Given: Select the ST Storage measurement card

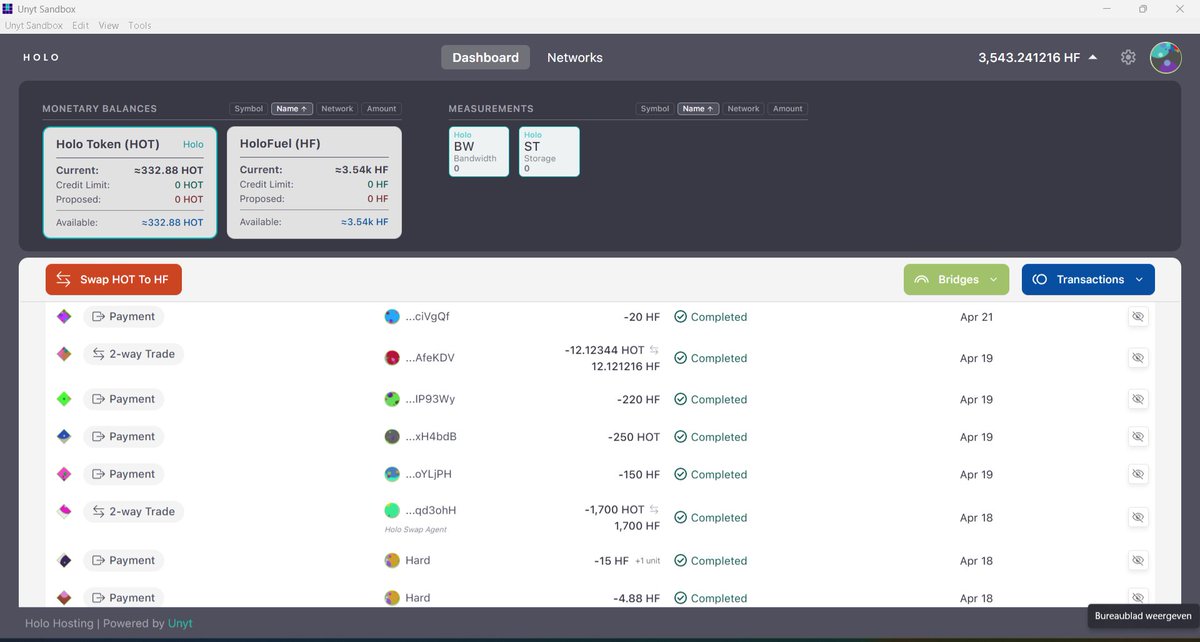Looking at the screenshot, I should 549,152.
